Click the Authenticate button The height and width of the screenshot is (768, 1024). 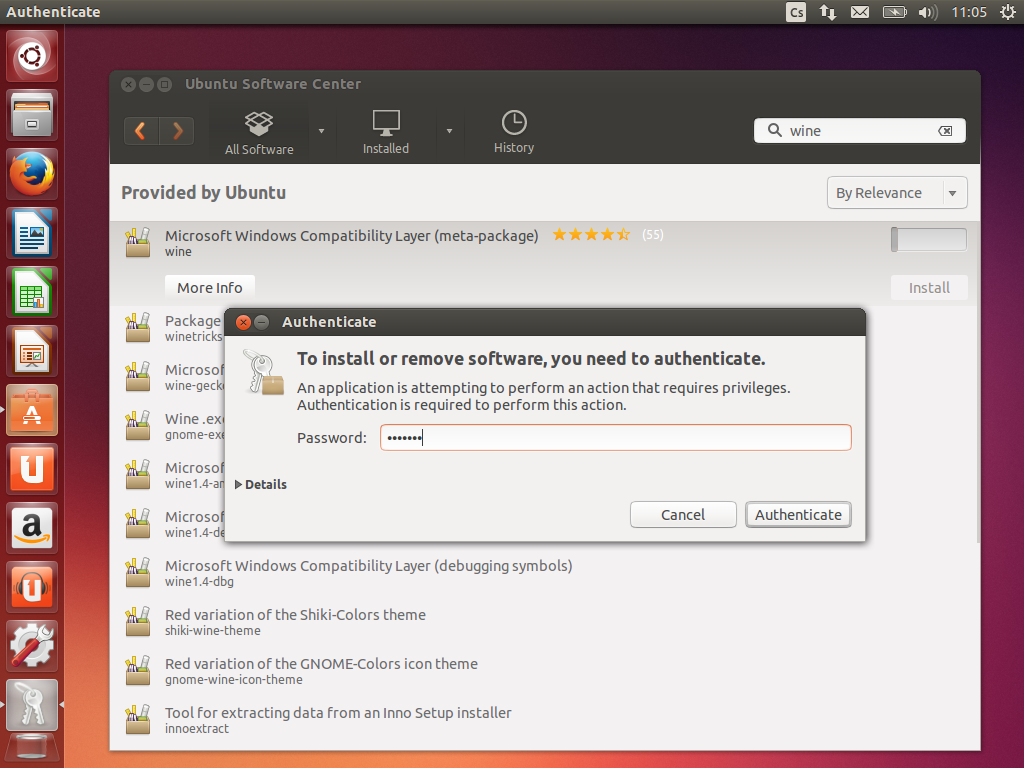[x=798, y=515]
